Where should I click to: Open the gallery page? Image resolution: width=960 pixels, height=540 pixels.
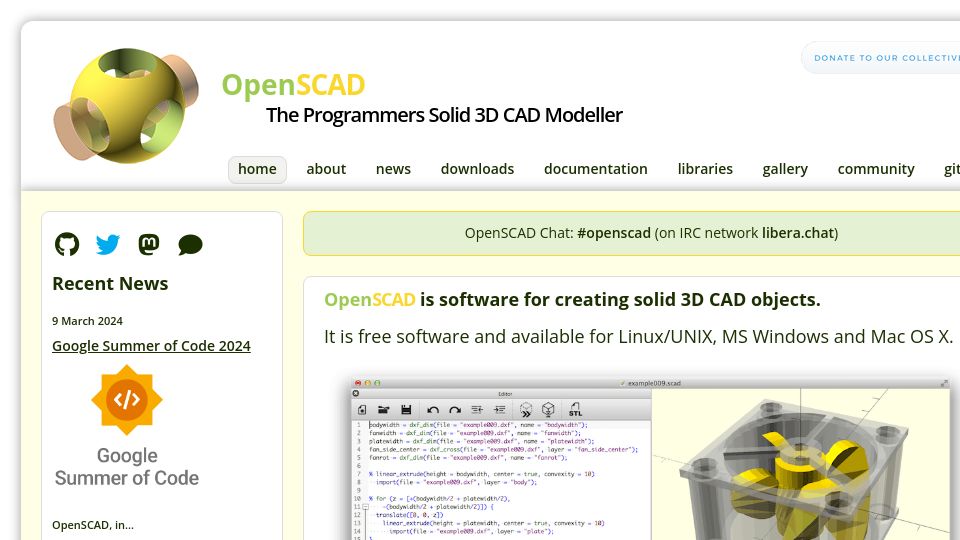(x=785, y=169)
